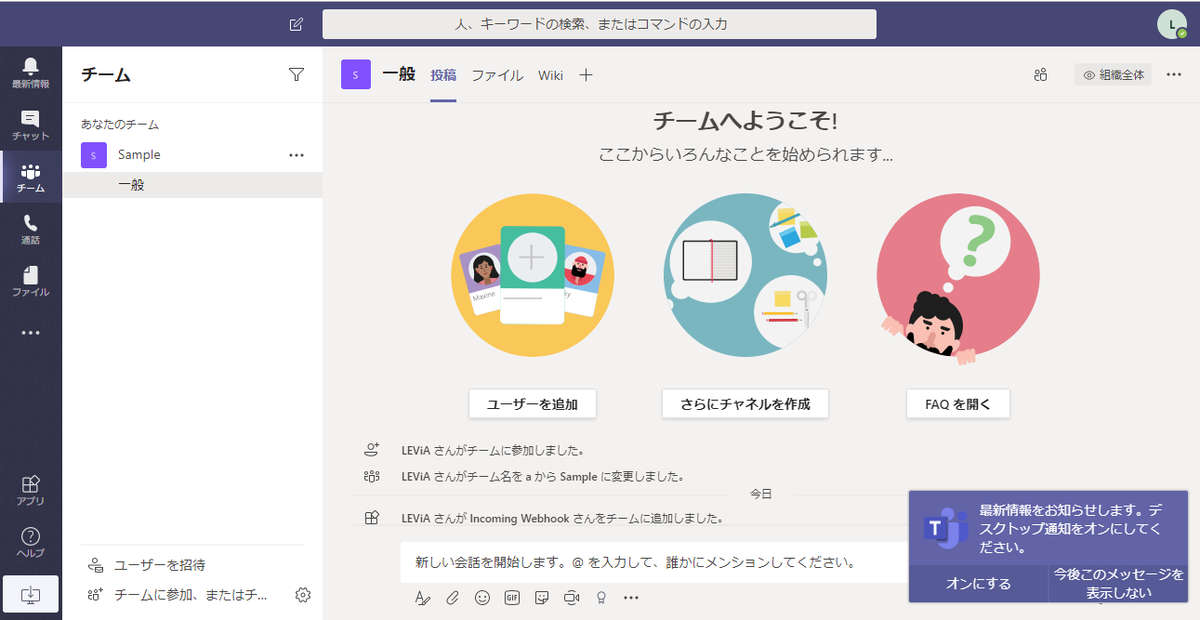
Task: Click the search and command box
Action: click(x=599, y=24)
